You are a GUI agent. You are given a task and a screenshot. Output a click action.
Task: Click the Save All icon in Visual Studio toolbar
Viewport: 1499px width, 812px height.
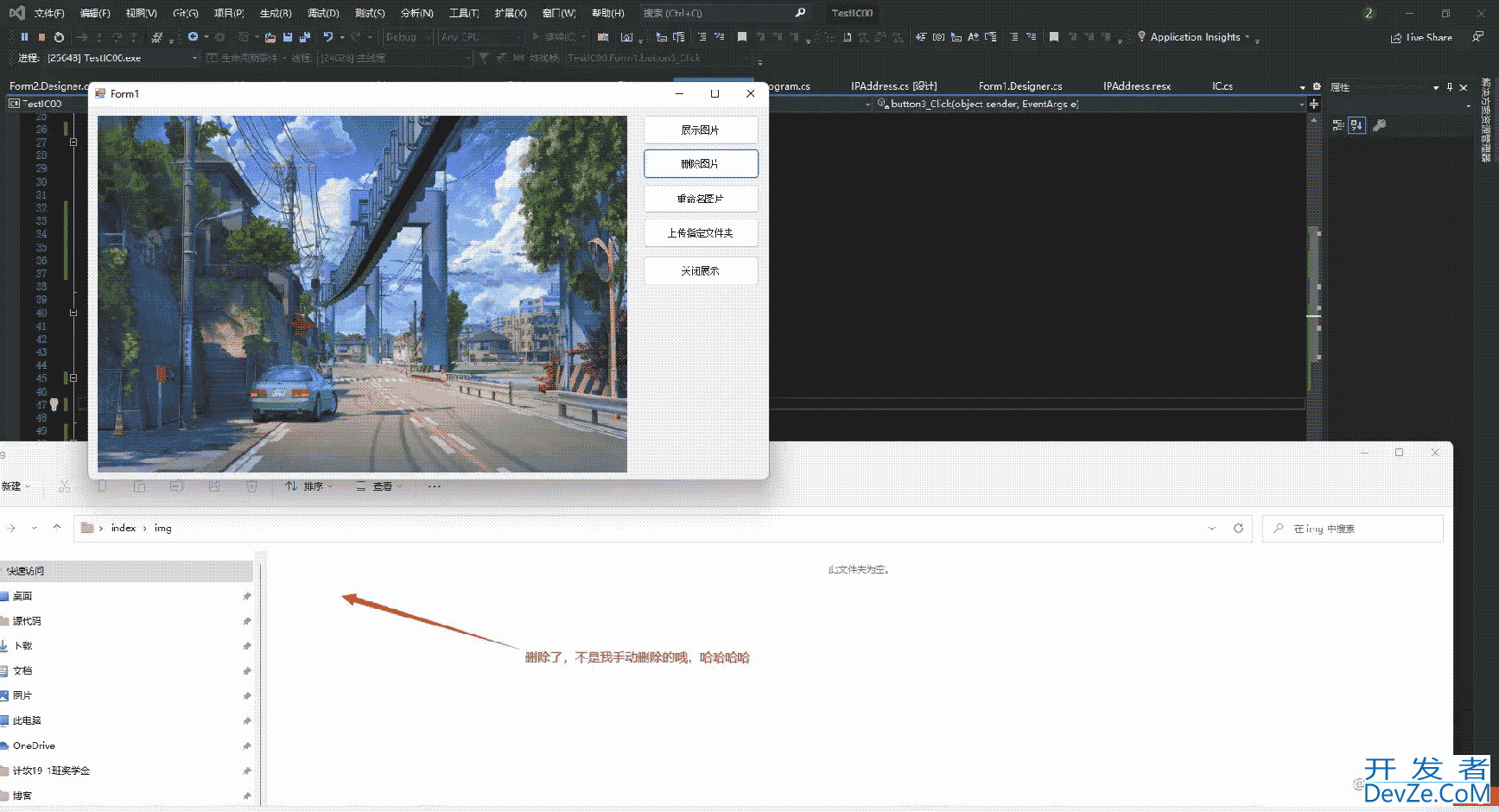point(304,37)
